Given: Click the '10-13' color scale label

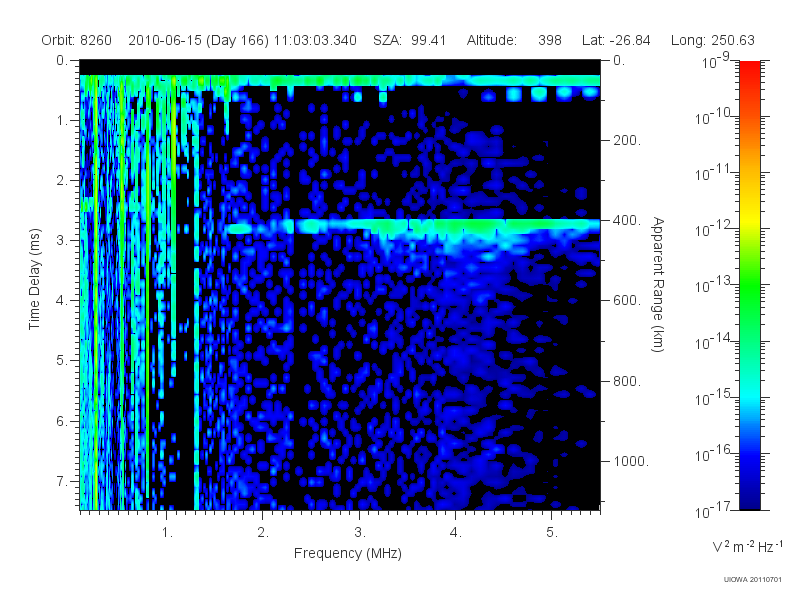Looking at the screenshot, I should (x=713, y=285).
